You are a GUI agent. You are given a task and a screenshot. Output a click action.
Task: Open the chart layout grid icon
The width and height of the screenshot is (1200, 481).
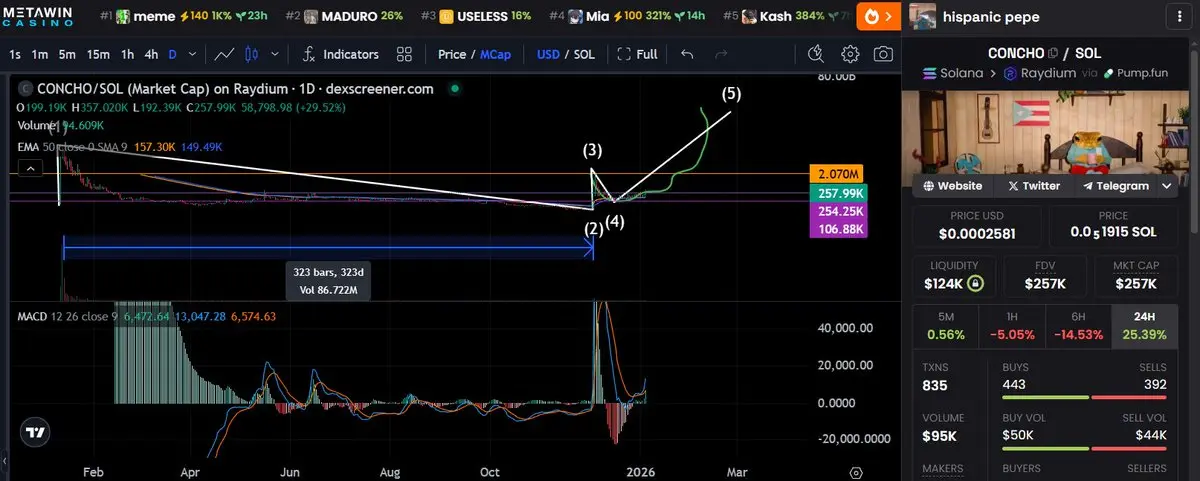(404, 54)
